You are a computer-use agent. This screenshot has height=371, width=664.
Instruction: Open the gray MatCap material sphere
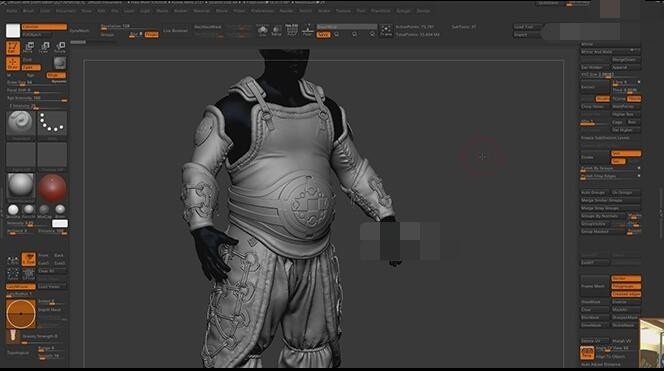[21, 187]
